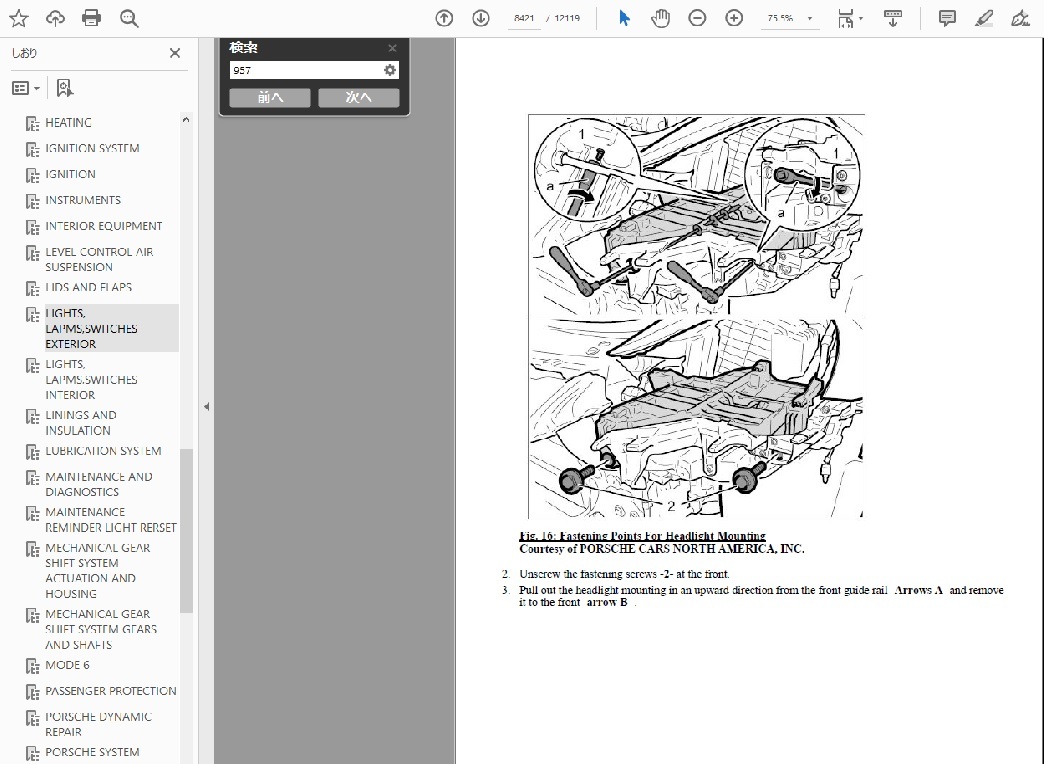Open search settings gear in search box

coord(390,70)
